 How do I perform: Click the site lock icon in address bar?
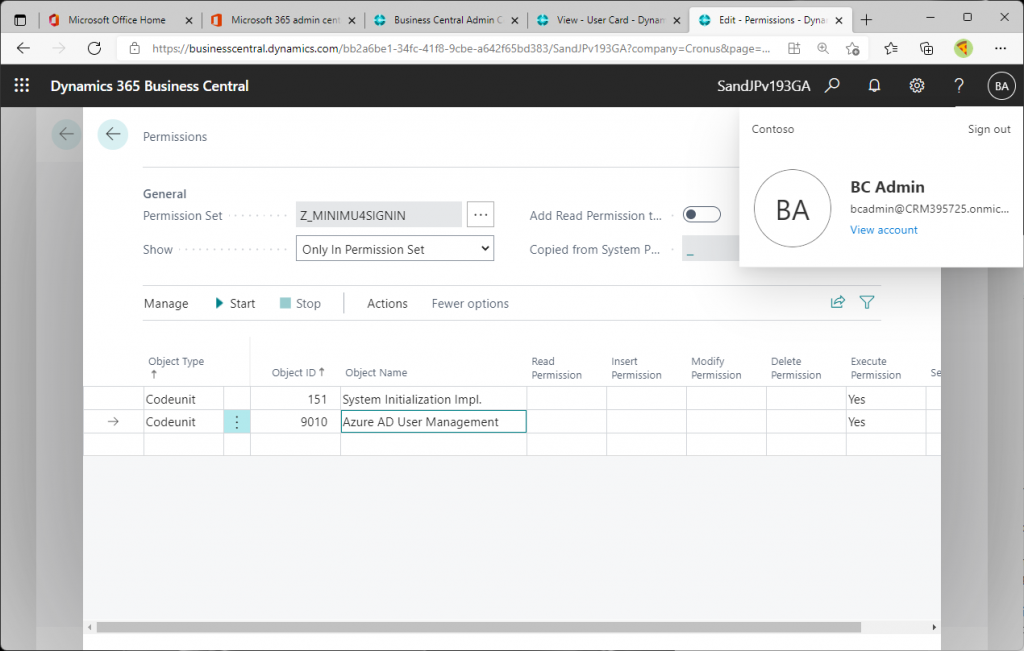135,48
